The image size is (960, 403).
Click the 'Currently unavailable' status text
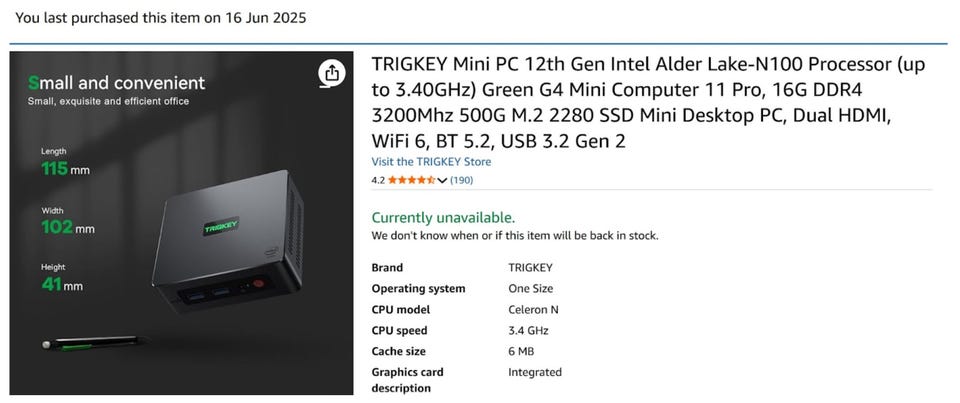pos(443,217)
